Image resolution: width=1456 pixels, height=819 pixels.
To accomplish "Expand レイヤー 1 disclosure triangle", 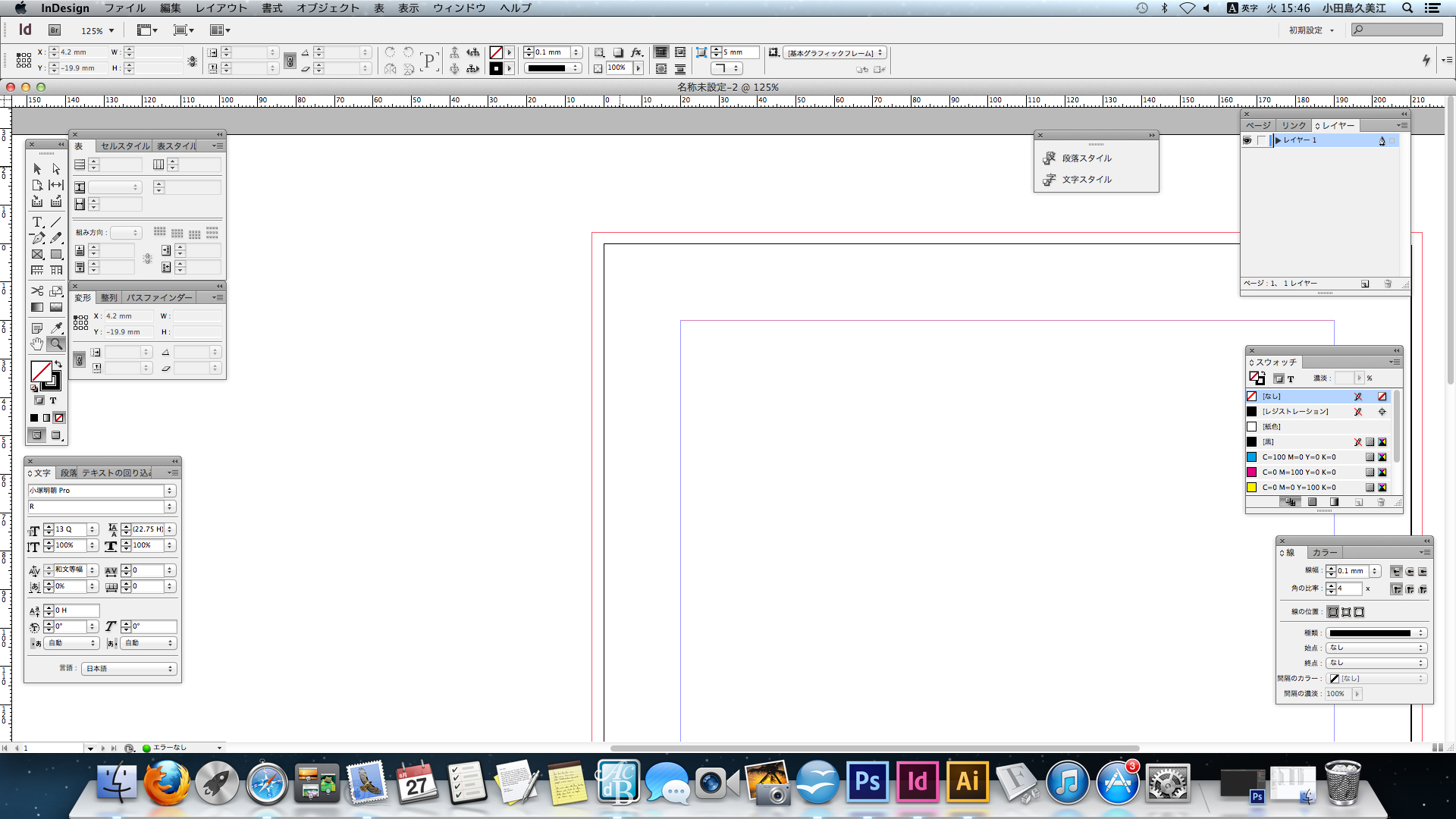I will [1278, 140].
